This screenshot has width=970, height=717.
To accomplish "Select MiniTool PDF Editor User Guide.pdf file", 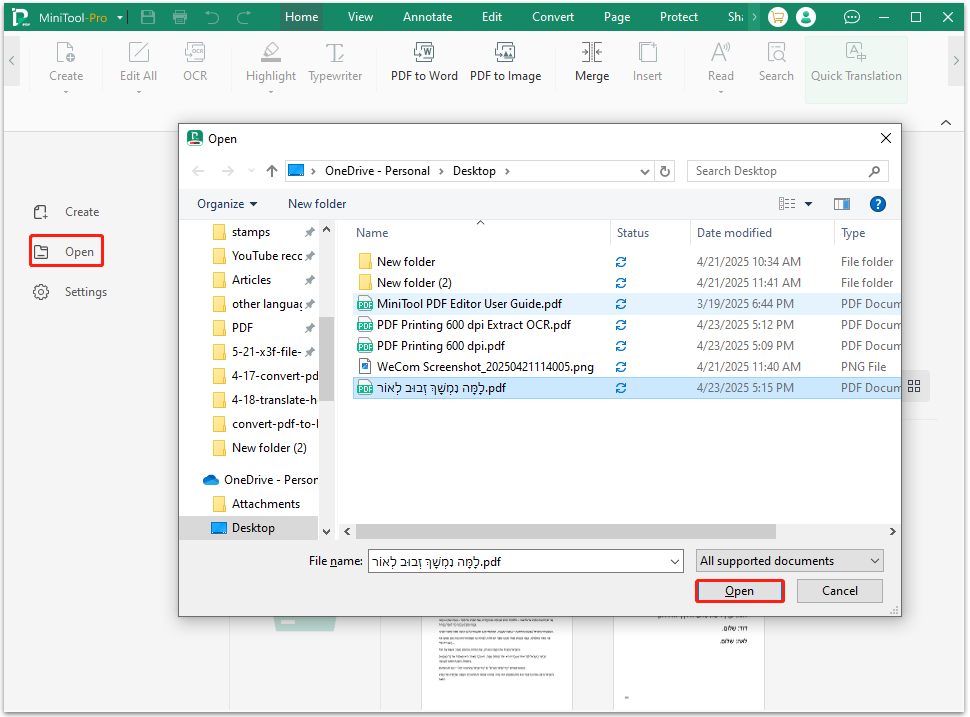I will 469,304.
